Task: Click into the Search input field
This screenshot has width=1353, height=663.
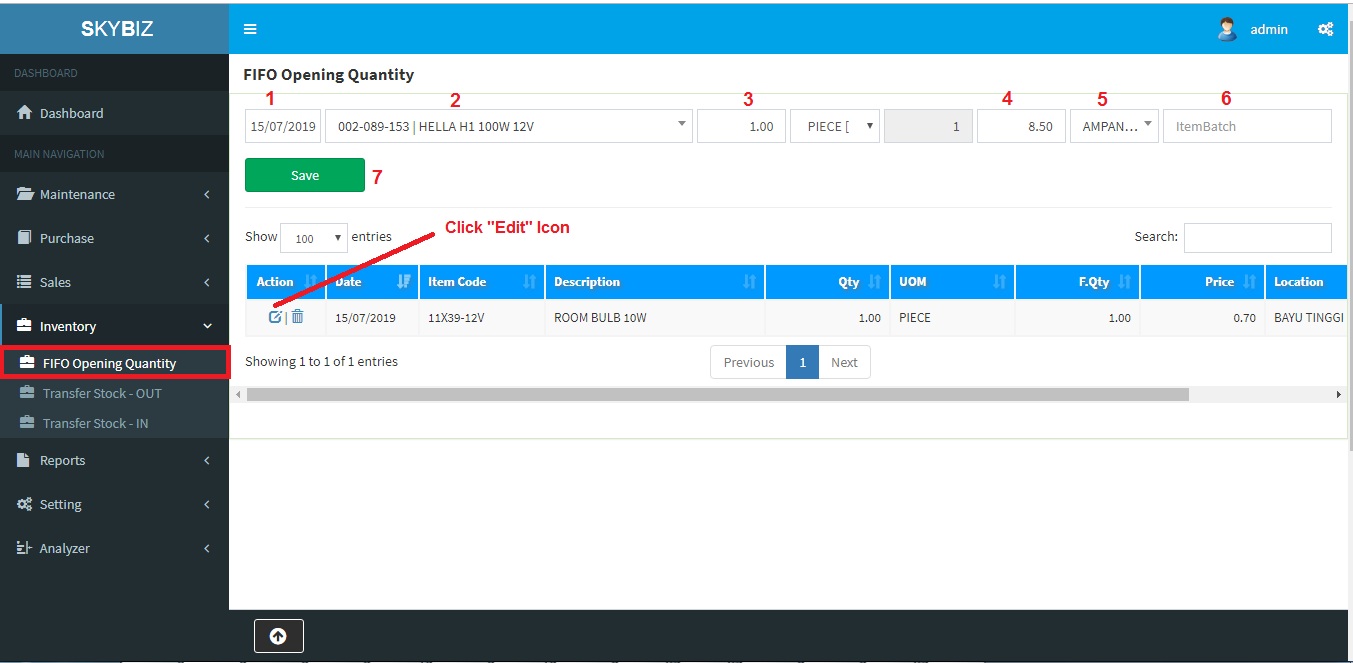Action: pyautogui.click(x=1257, y=238)
